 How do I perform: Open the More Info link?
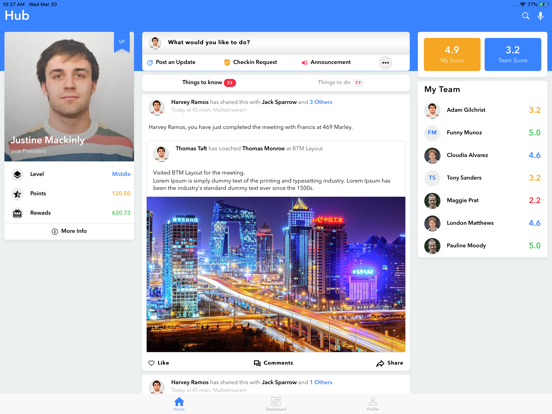[x=69, y=231]
